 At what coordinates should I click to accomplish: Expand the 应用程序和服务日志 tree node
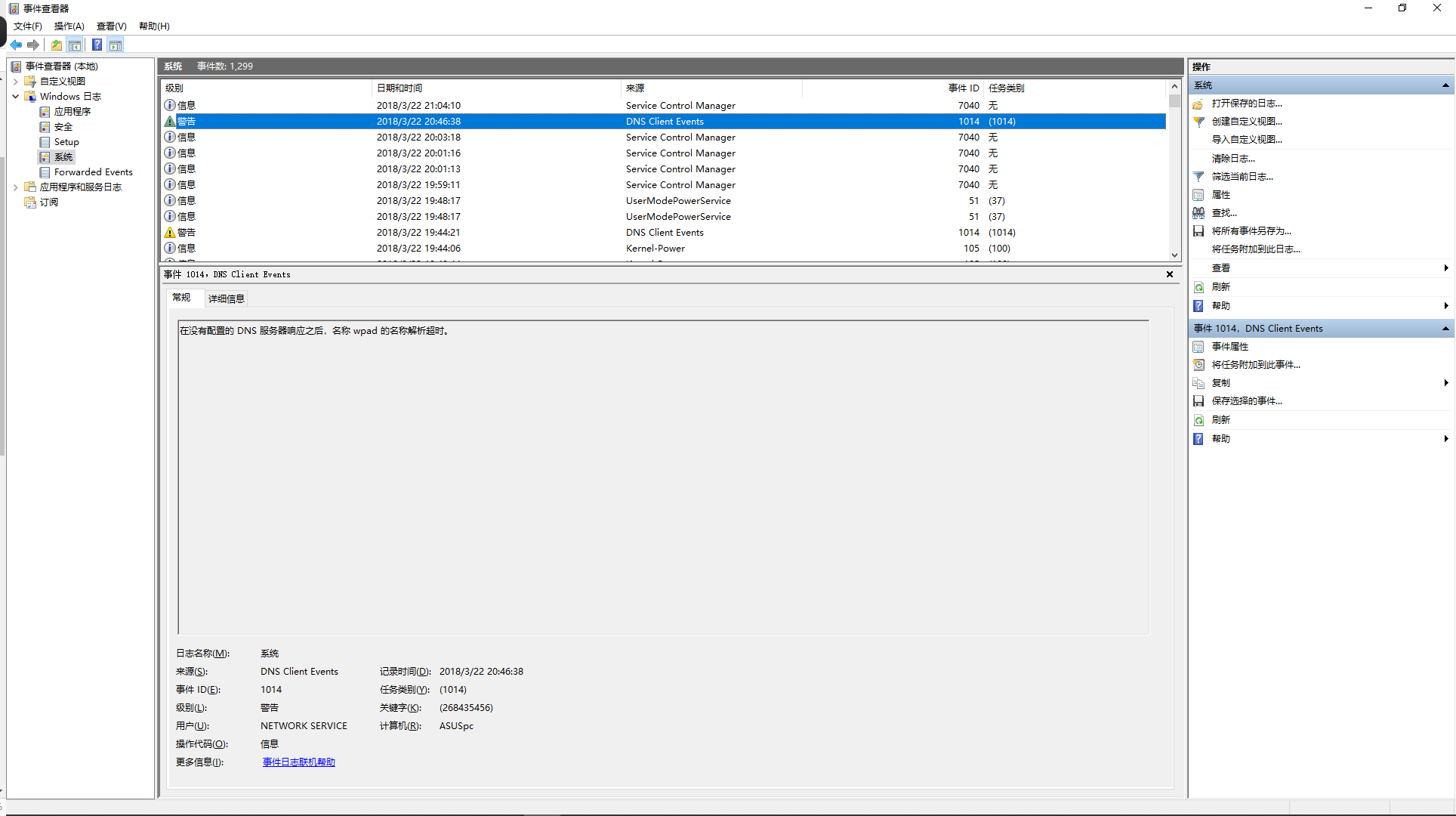click(x=16, y=187)
